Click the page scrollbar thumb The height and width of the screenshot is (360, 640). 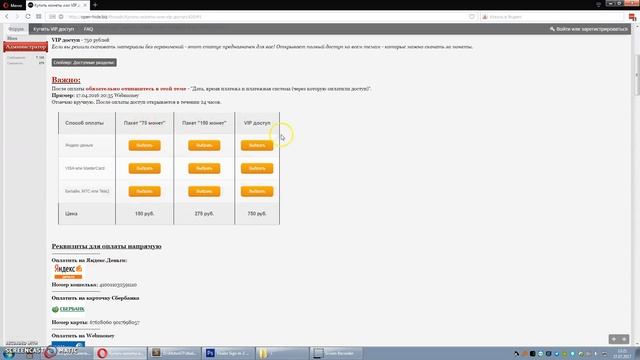(636, 76)
